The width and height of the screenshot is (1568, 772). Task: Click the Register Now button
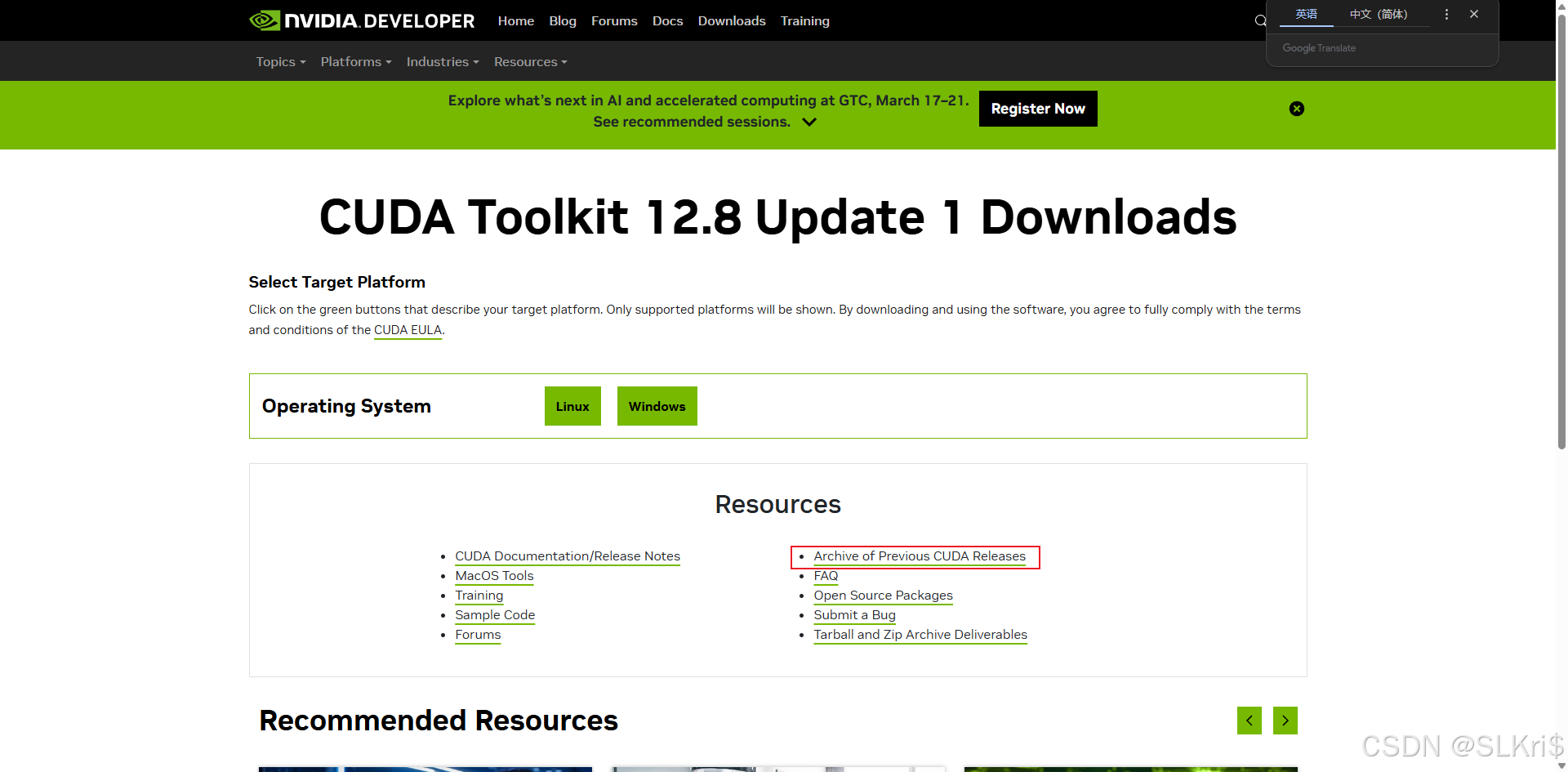[x=1038, y=109]
